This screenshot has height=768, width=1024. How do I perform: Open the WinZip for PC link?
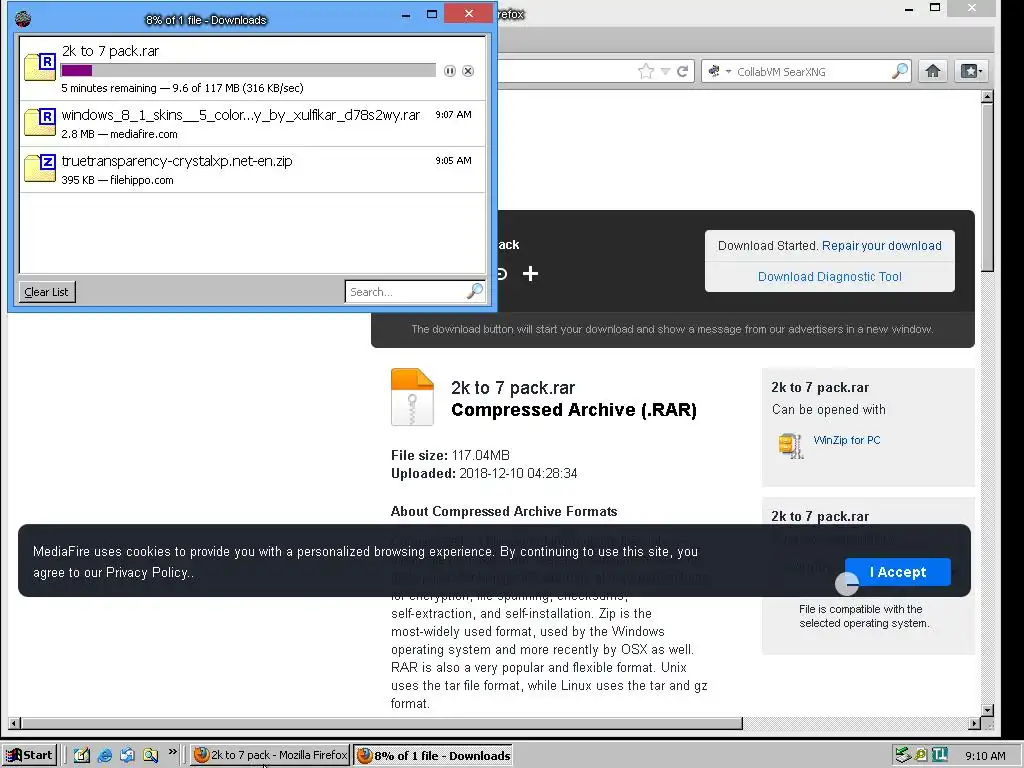pos(846,440)
